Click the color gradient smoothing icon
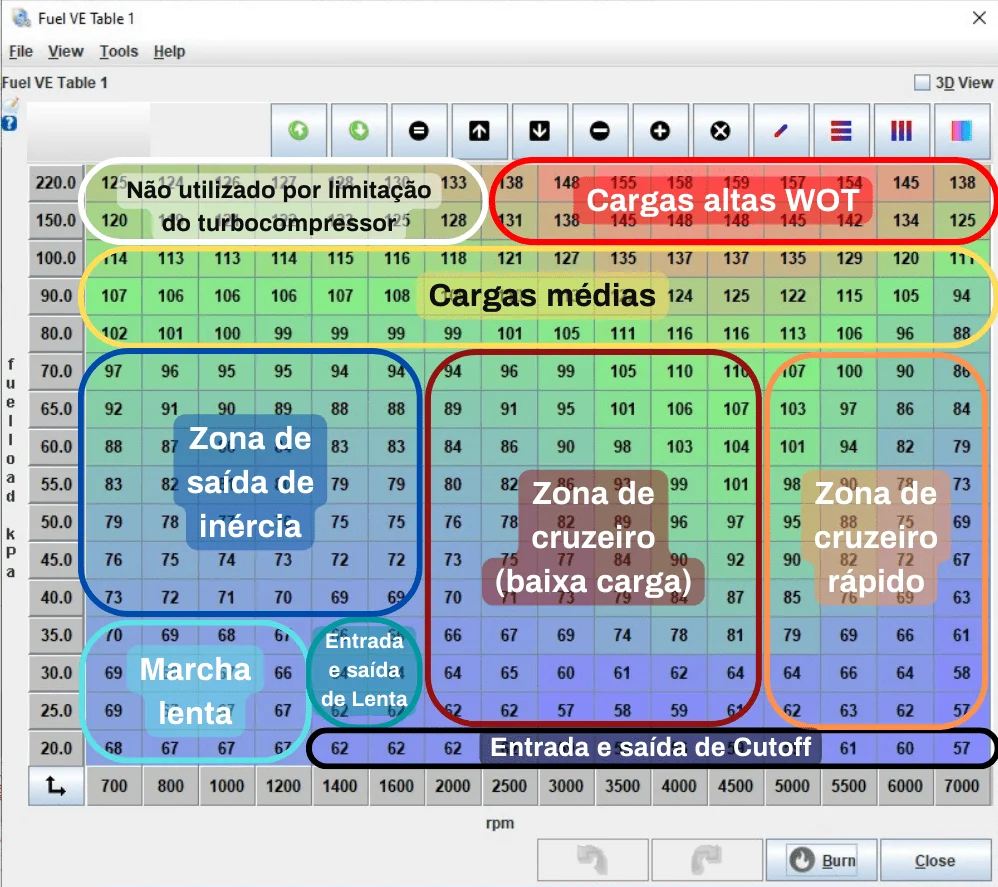Image resolution: width=998 pixels, height=887 pixels. pos(961,131)
